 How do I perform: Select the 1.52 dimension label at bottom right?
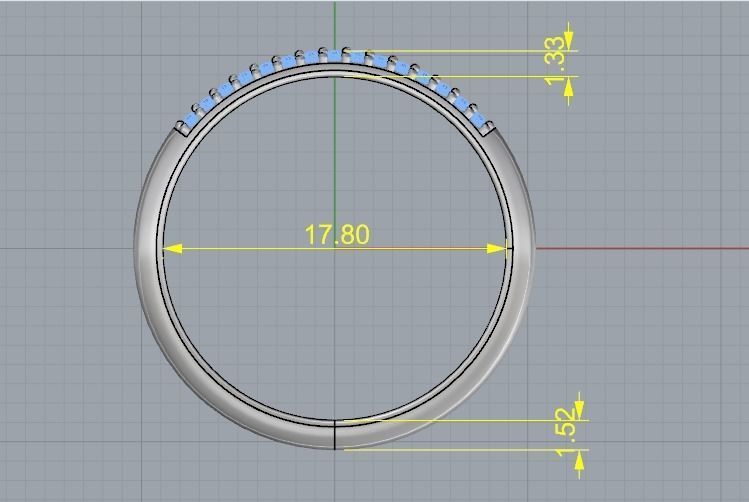click(566, 432)
